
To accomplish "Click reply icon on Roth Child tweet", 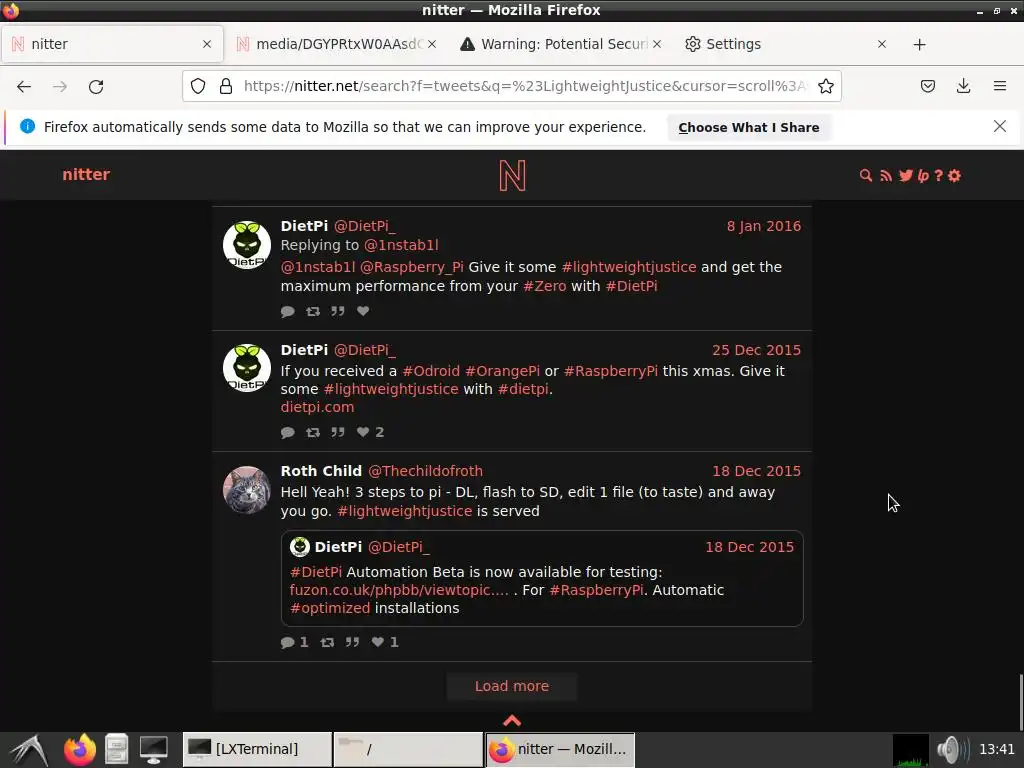I will coord(287,643).
